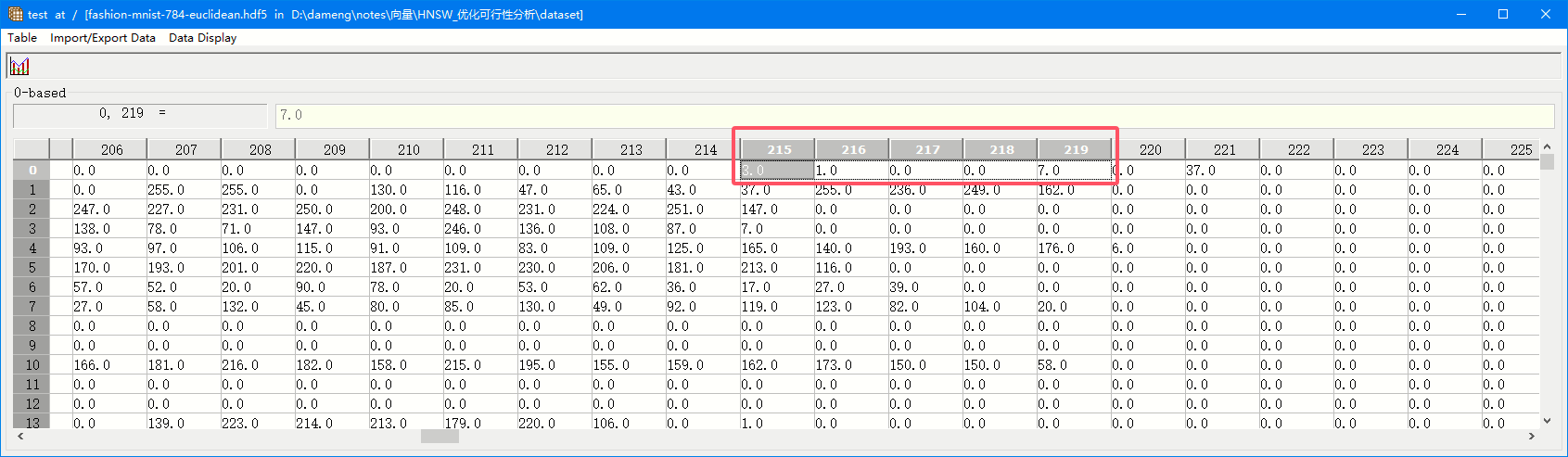Click the horizontal scrollbar right arrow

1532,436
